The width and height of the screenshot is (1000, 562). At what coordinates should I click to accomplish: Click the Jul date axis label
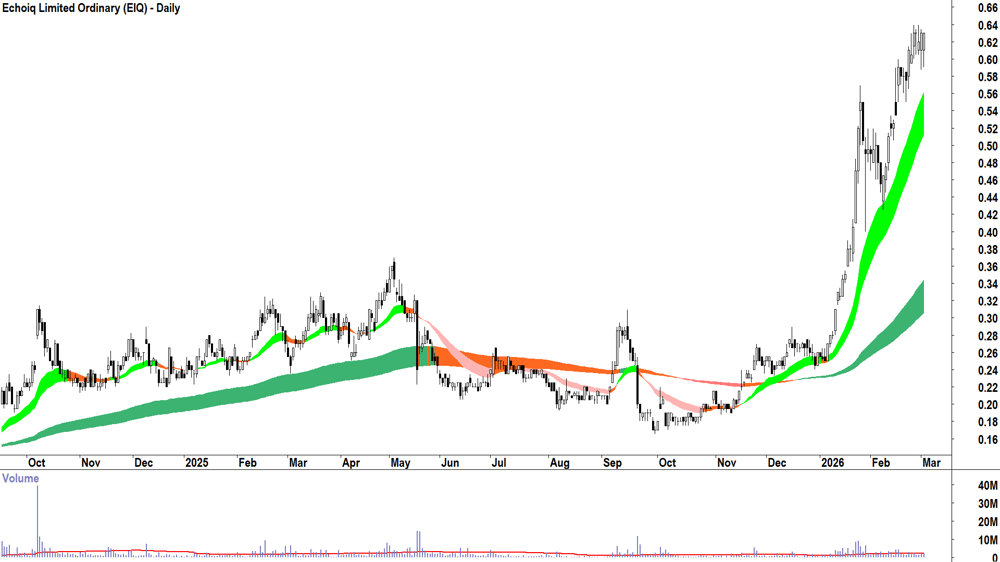(x=498, y=462)
